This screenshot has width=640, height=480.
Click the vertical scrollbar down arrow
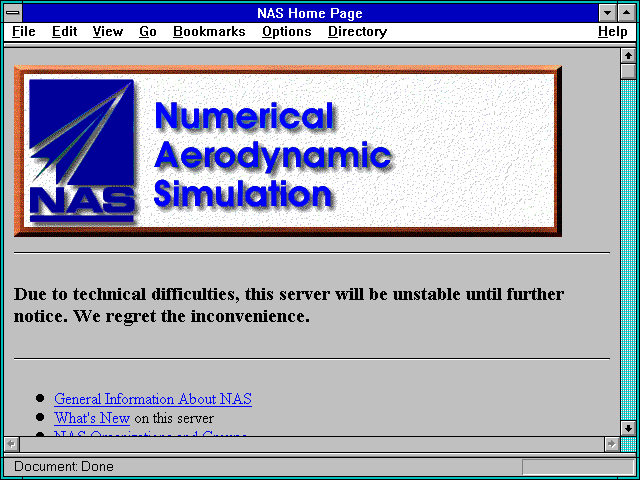click(x=628, y=428)
